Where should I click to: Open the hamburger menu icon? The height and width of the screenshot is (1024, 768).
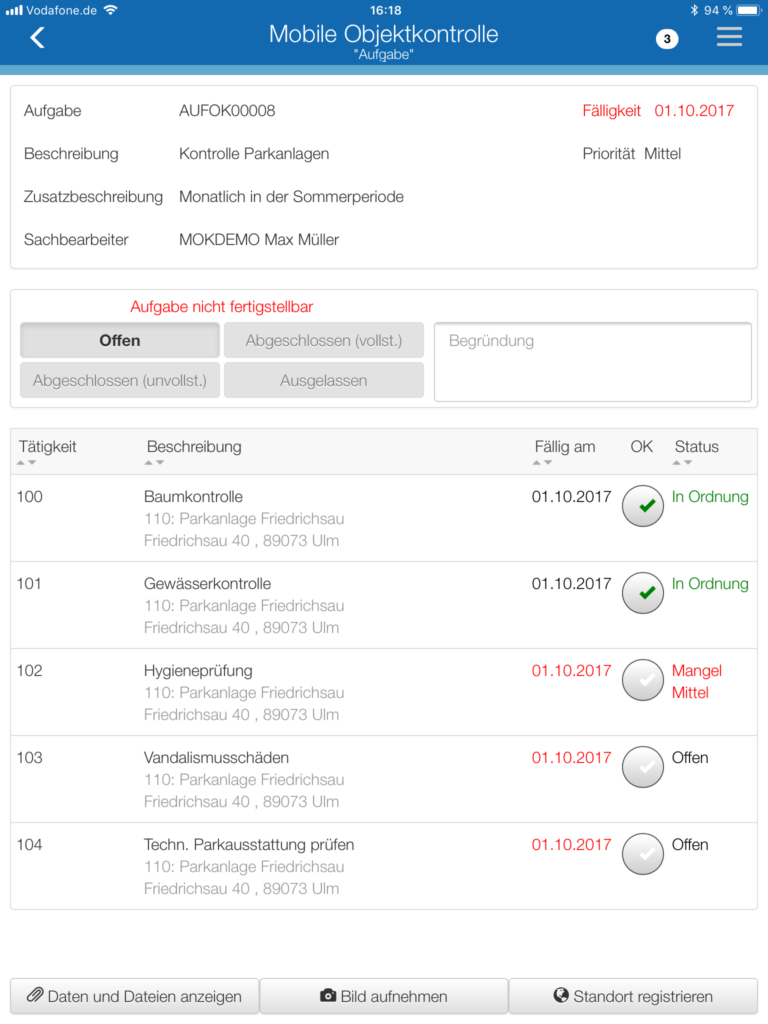(x=729, y=36)
